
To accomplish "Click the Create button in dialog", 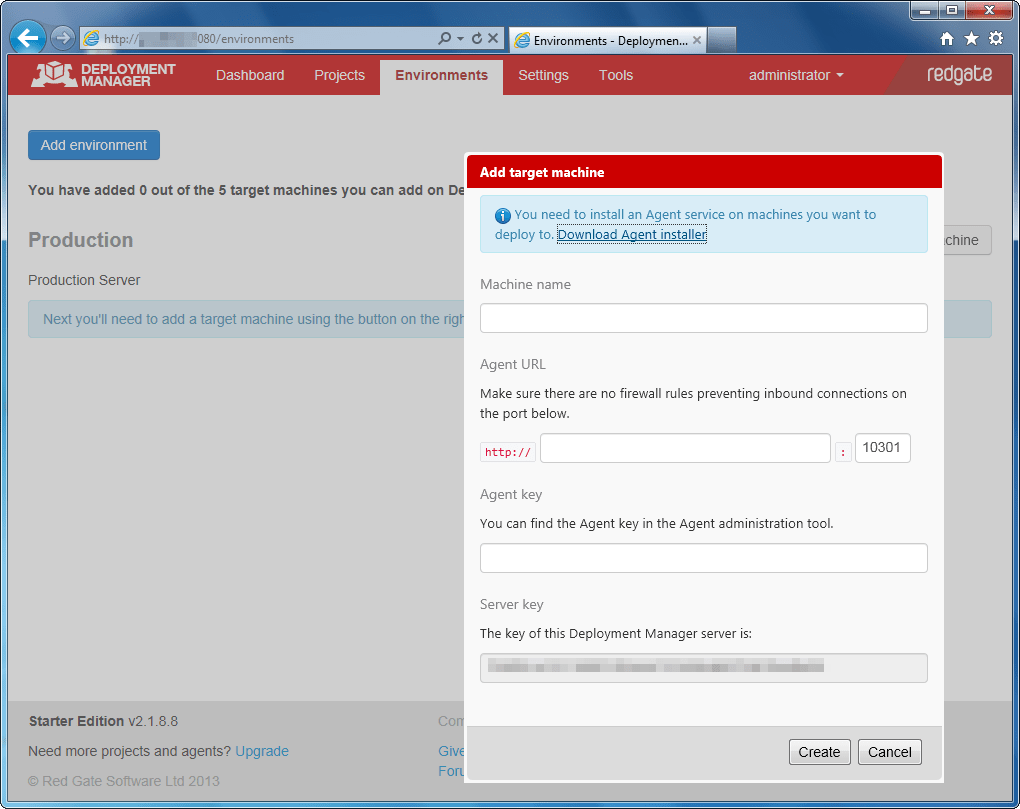I will point(819,752).
